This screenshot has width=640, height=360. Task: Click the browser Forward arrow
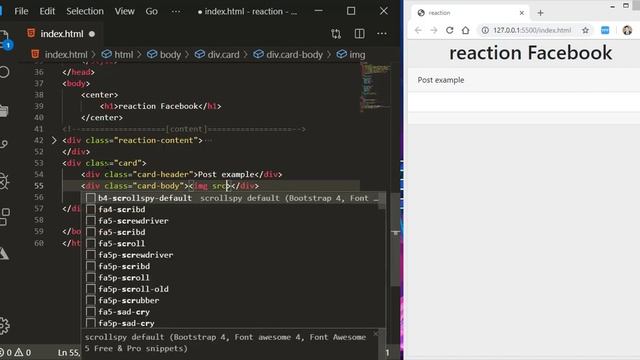point(434,30)
